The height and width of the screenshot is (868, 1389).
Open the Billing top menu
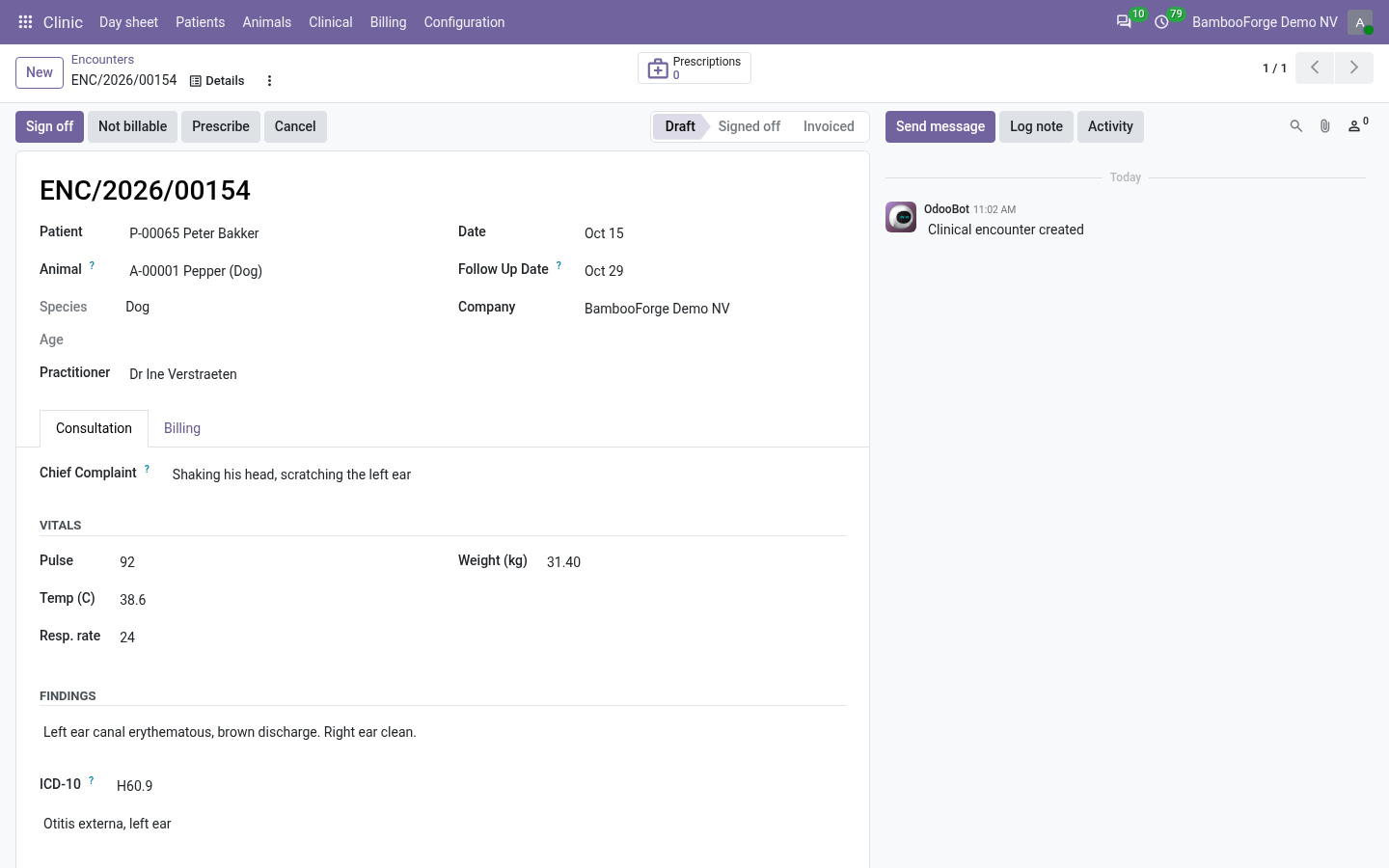(x=389, y=22)
